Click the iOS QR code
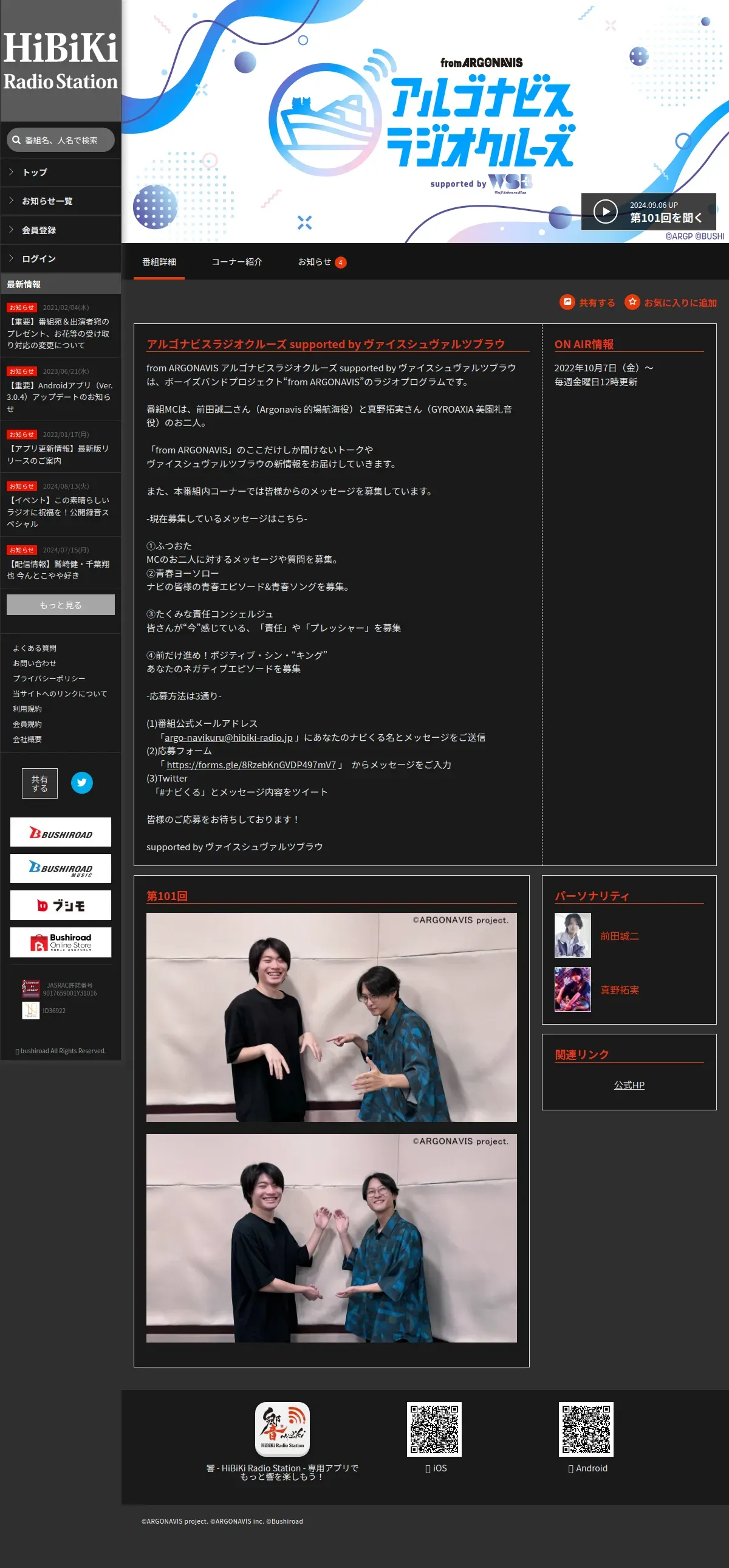This screenshot has width=729, height=1568. pyautogui.click(x=434, y=1429)
